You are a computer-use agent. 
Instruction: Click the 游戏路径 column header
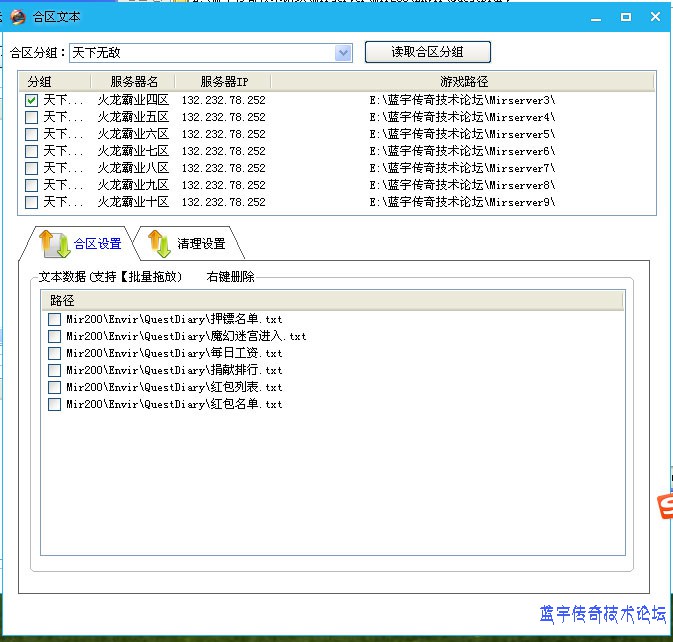[x=464, y=81]
